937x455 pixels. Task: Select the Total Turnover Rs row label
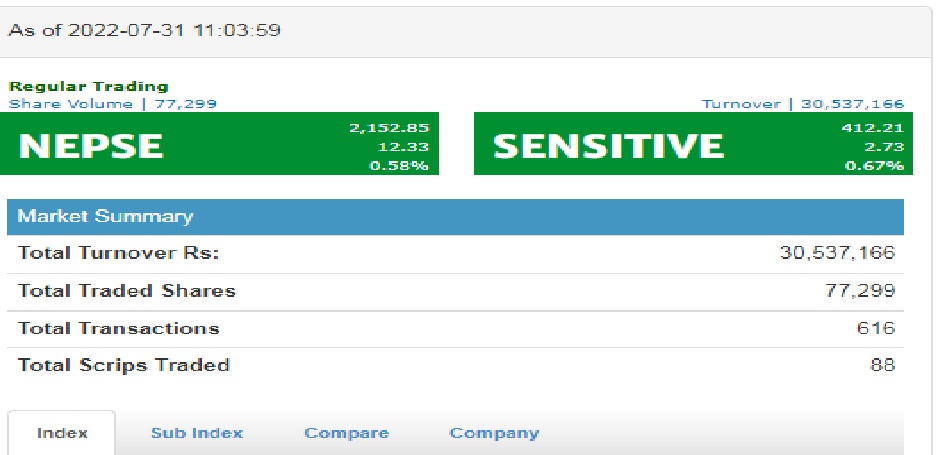click(x=118, y=253)
